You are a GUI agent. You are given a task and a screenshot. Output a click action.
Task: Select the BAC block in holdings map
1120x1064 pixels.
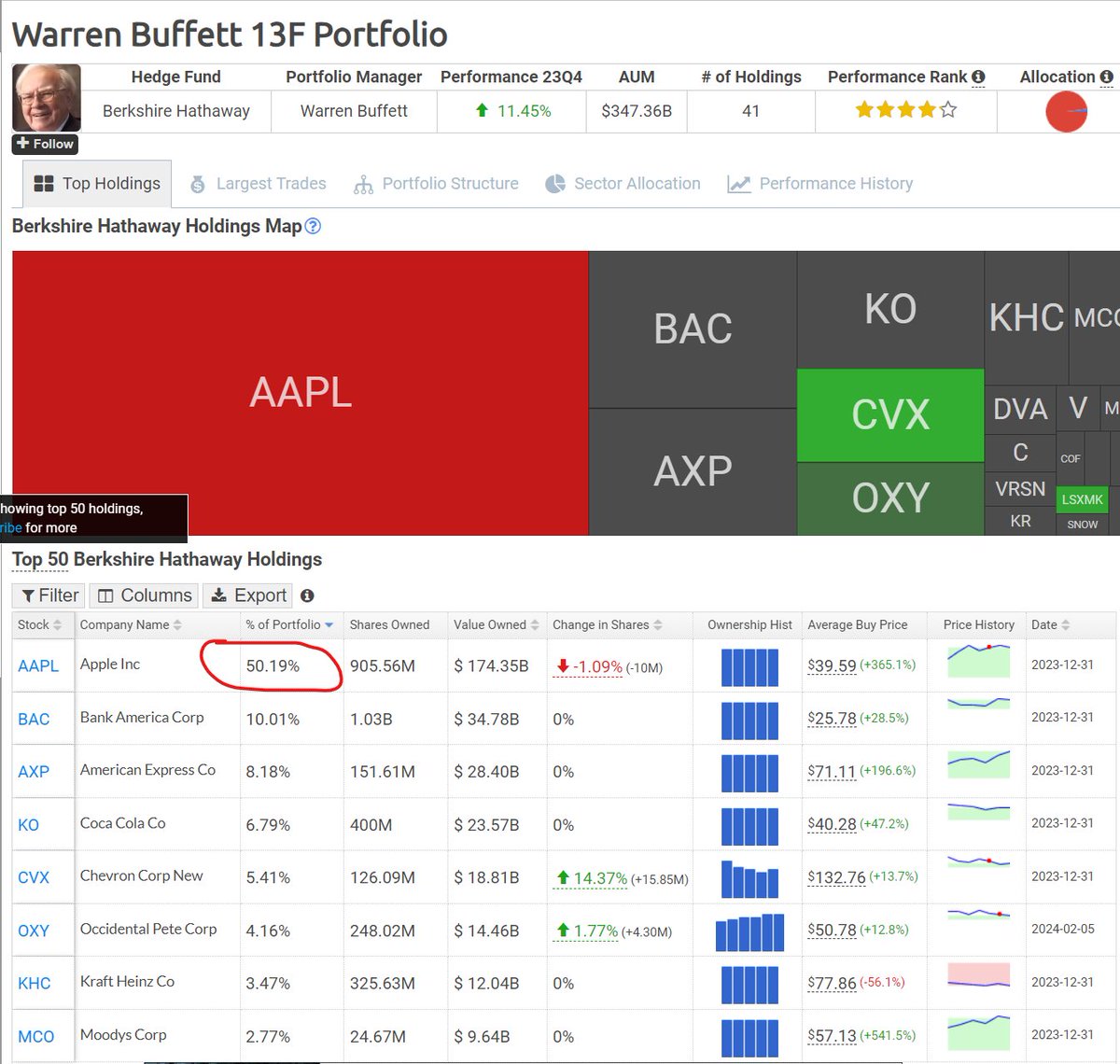click(x=693, y=329)
